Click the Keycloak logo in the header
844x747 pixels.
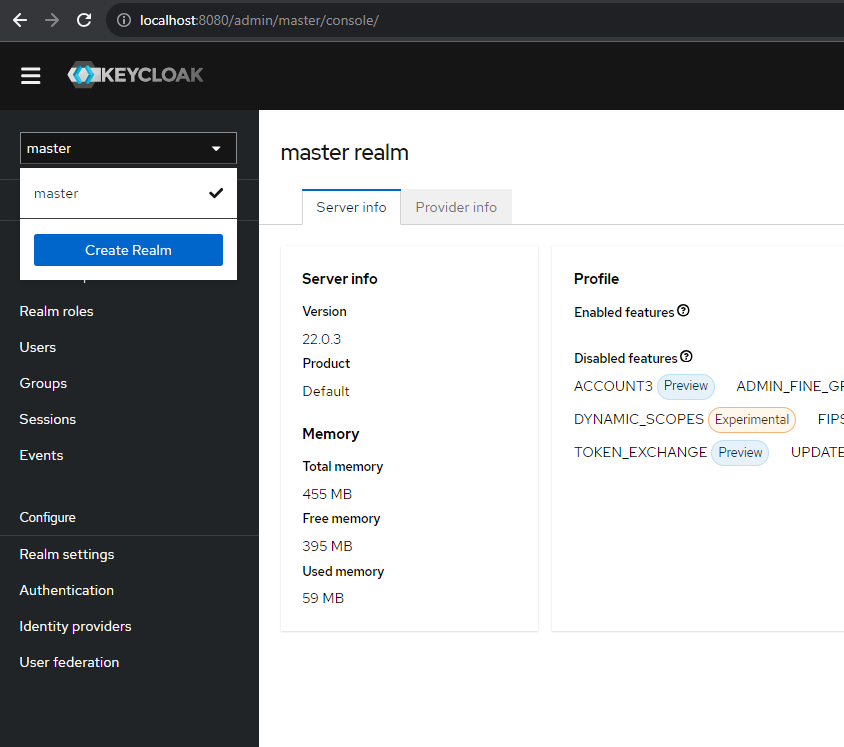pyautogui.click(x=135, y=75)
